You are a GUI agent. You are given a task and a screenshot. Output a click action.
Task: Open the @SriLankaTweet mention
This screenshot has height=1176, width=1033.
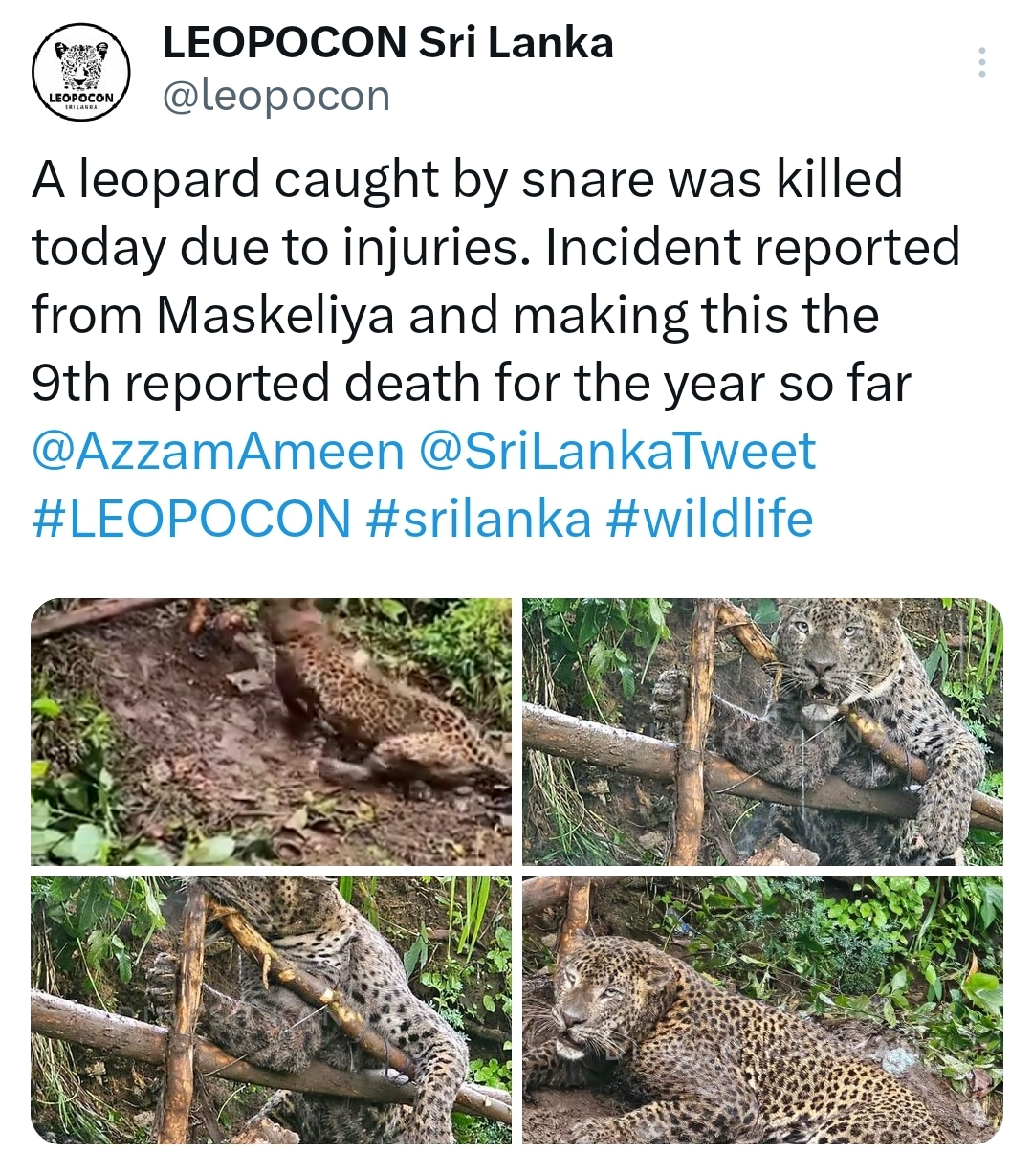tap(618, 451)
